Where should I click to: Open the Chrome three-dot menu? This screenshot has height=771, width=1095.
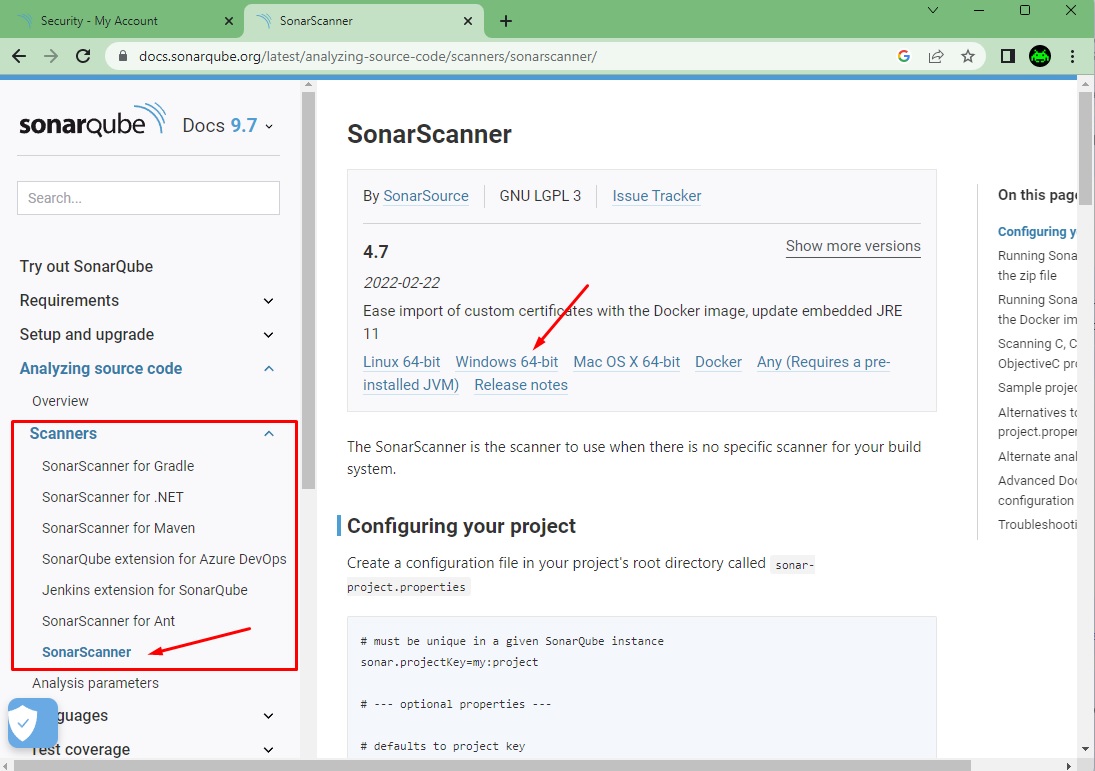tap(1072, 57)
